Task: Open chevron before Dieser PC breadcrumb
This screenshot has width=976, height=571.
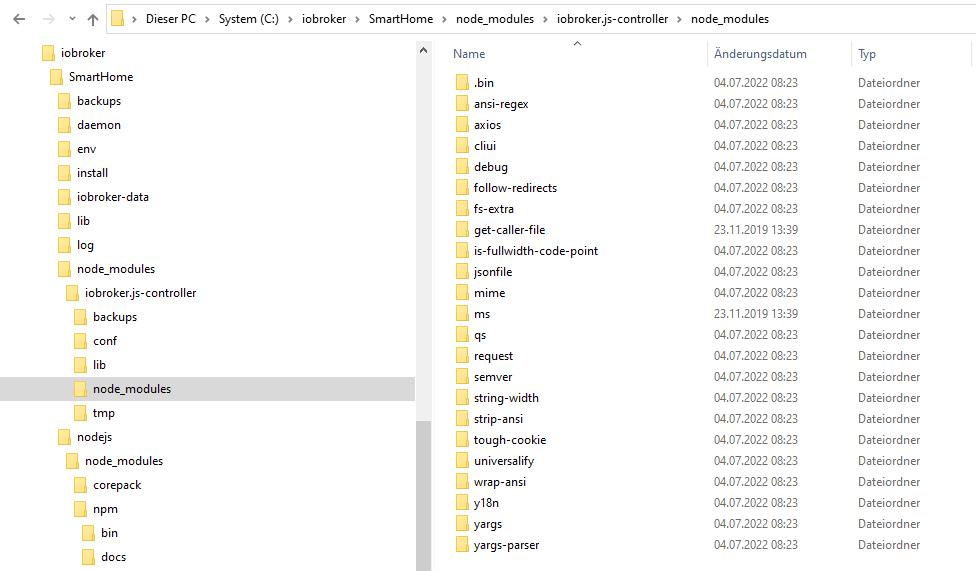Action: [x=134, y=19]
